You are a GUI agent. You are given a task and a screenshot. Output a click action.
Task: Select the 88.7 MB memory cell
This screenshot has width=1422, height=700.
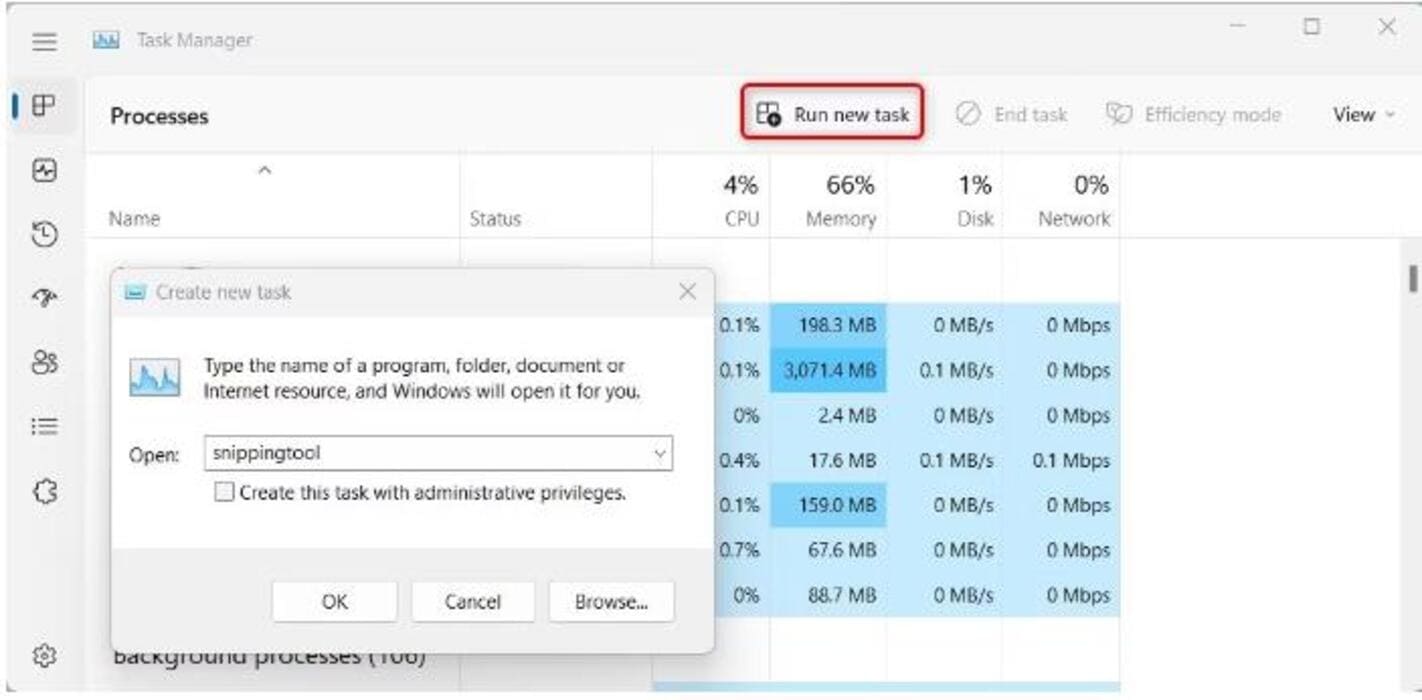(x=828, y=596)
